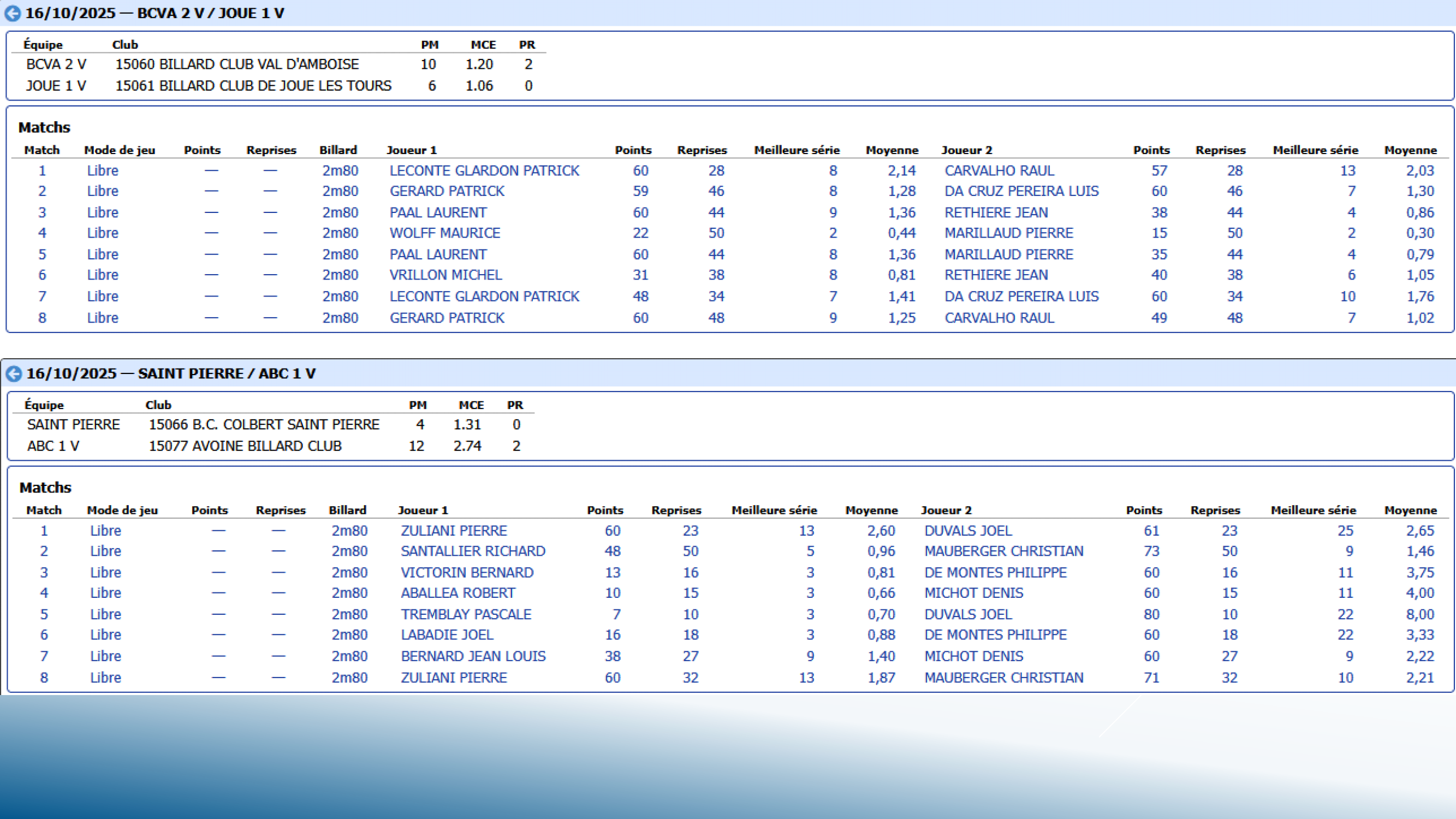Click DA CRUZ PEREIRA LUIS in match 7
Image resolution: width=1456 pixels, height=819 pixels.
point(1021,296)
